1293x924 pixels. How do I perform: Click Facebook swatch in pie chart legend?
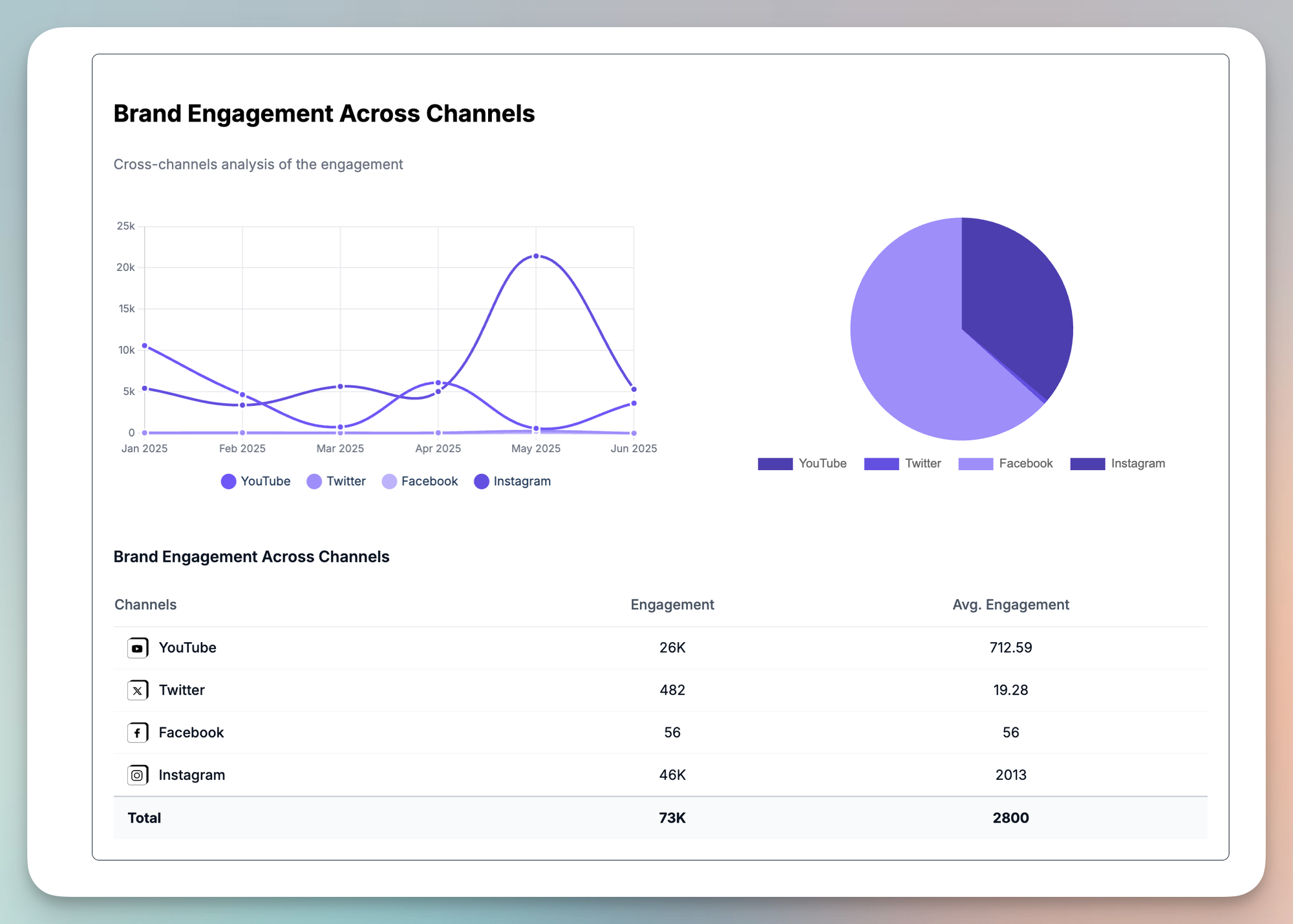tap(976, 464)
